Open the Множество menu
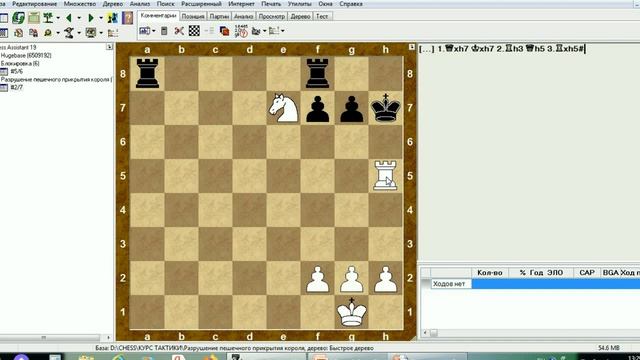The height and width of the screenshot is (360, 640). point(80,4)
